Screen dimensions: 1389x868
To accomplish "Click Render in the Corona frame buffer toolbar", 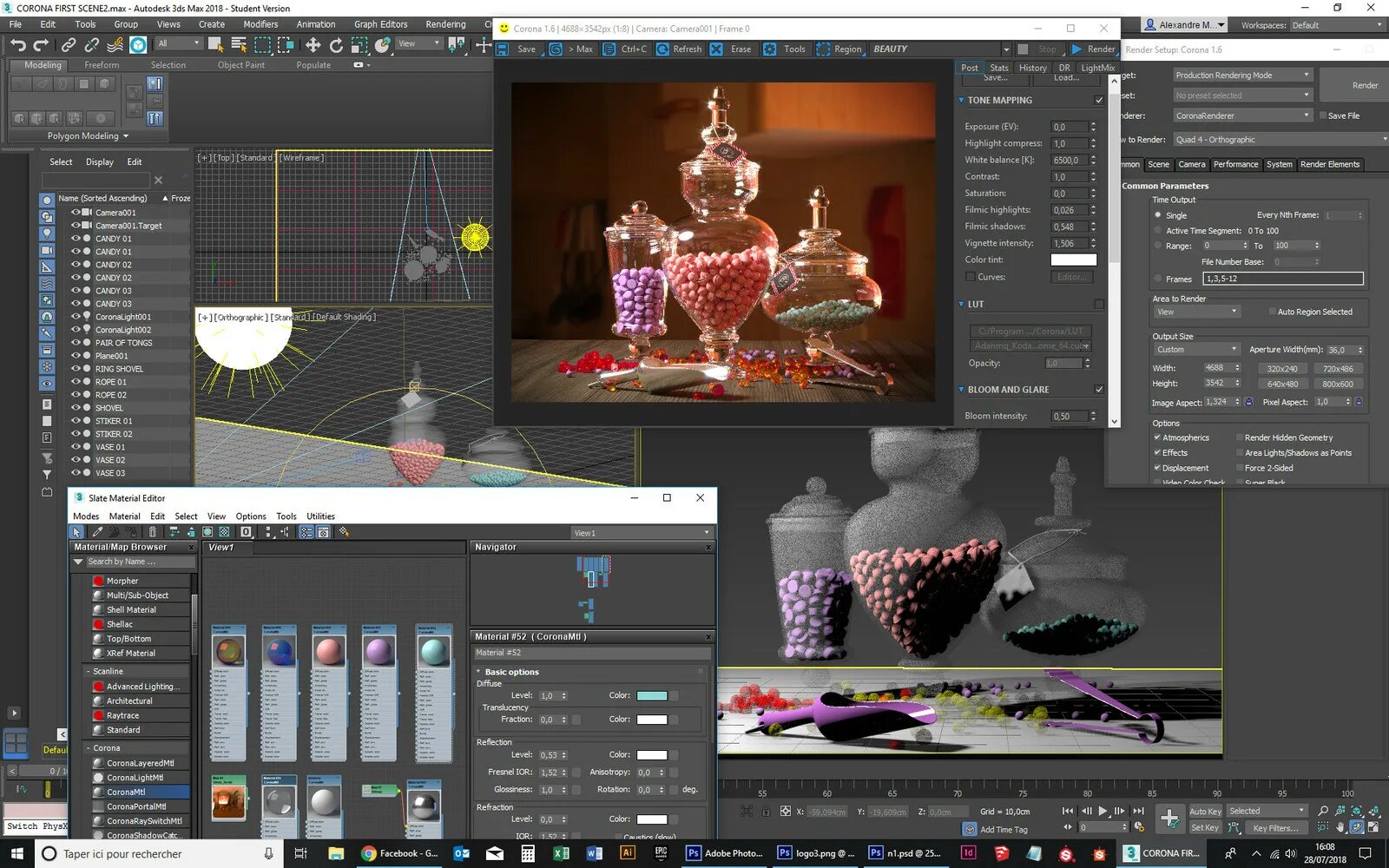I will click(1093, 49).
